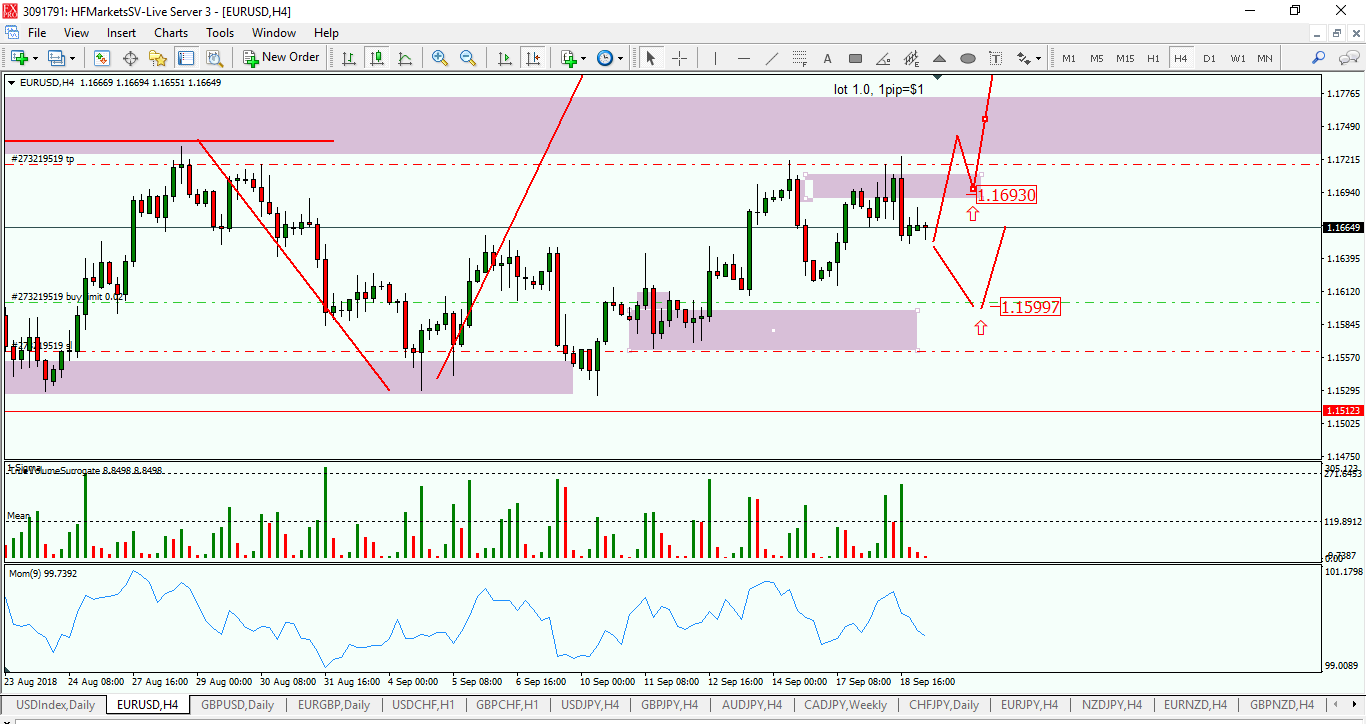
Task: Switch to the GBPUSD,Daily chart tab
Action: [x=237, y=705]
